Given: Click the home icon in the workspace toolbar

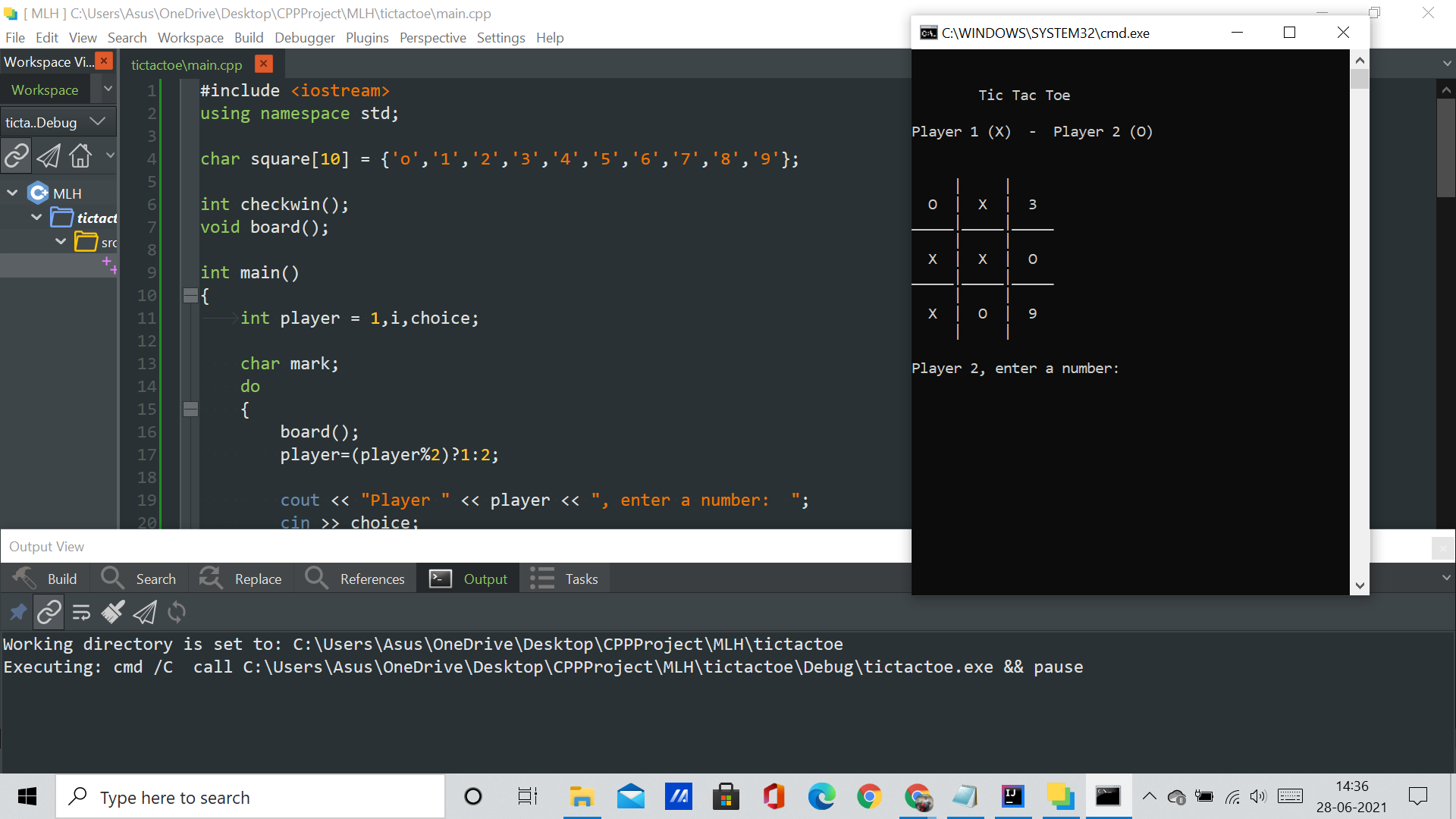Looking at the screenshot, I should click(x=80, y=155).
